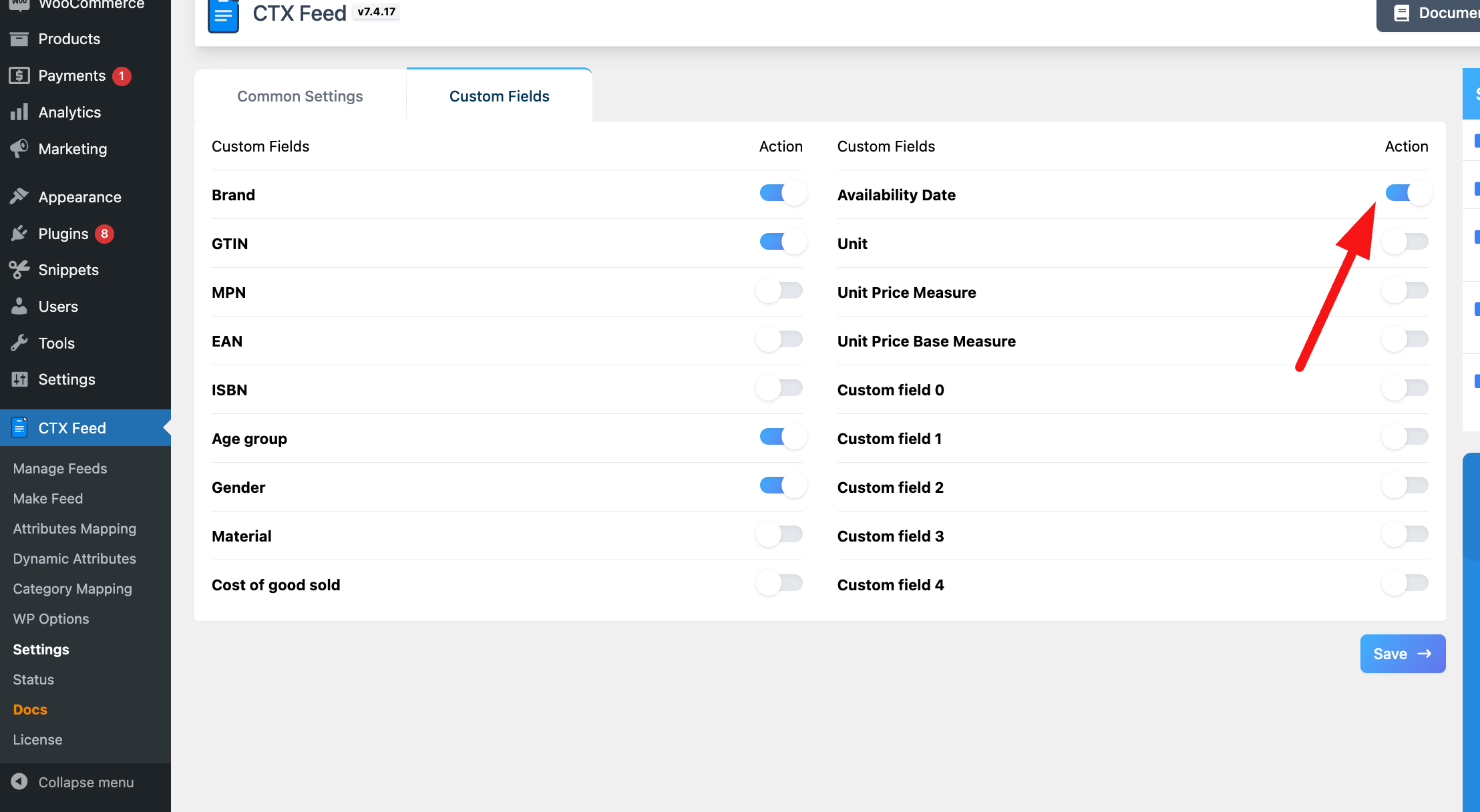Screen dimensions: 1480x812
Task: Click the CTX Feed sidebar document icon
Action: click(x=19, y=427)
